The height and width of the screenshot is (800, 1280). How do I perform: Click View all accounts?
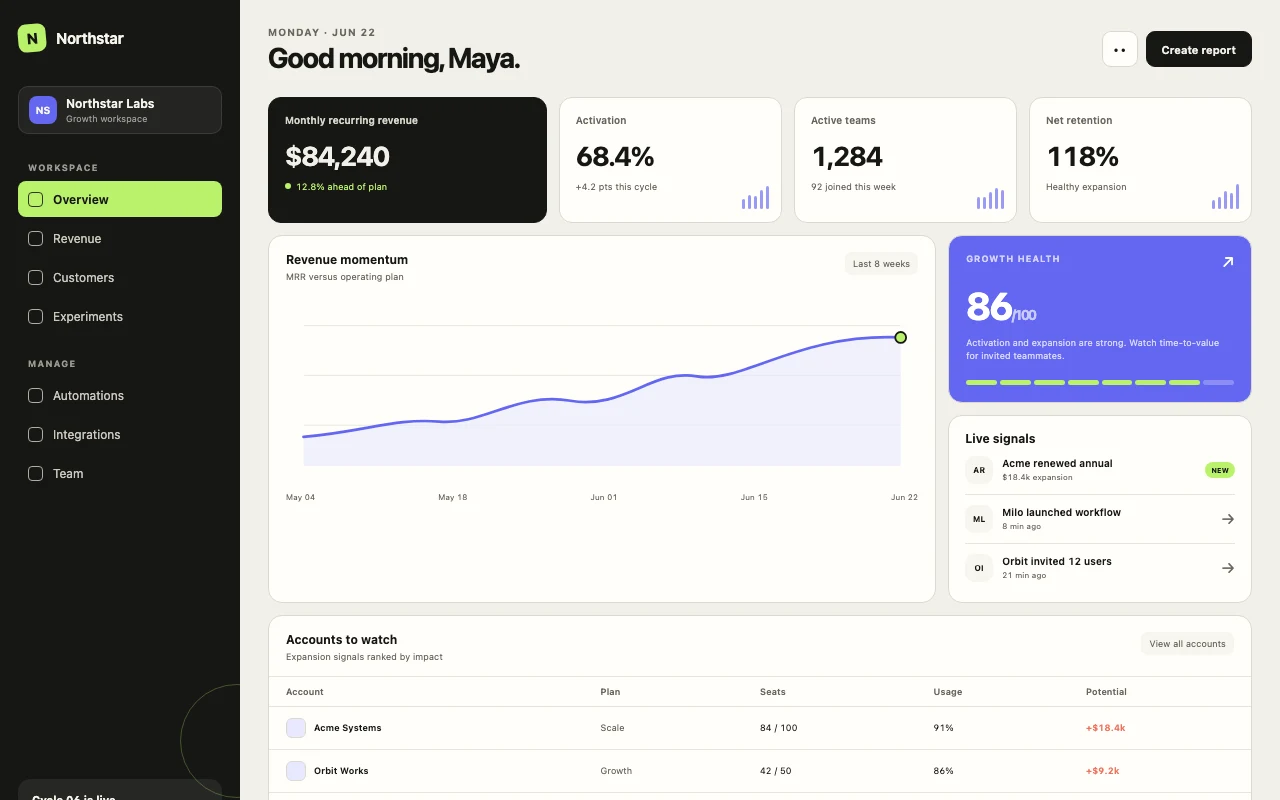pyautogui.click(x=1187, y=644)
